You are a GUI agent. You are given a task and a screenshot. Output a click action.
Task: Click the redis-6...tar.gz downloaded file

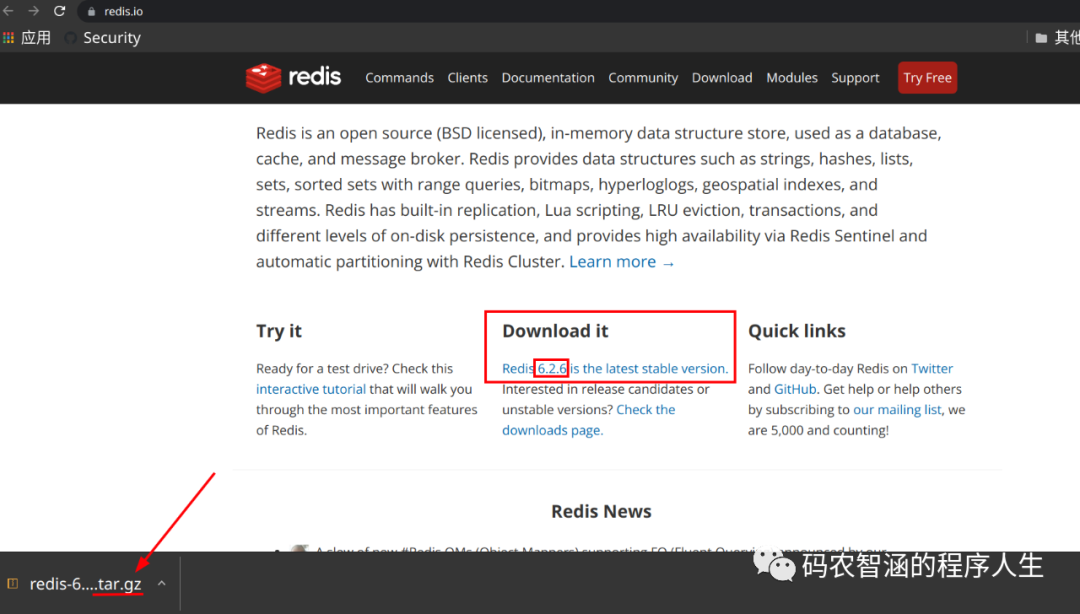click(85, 584)
